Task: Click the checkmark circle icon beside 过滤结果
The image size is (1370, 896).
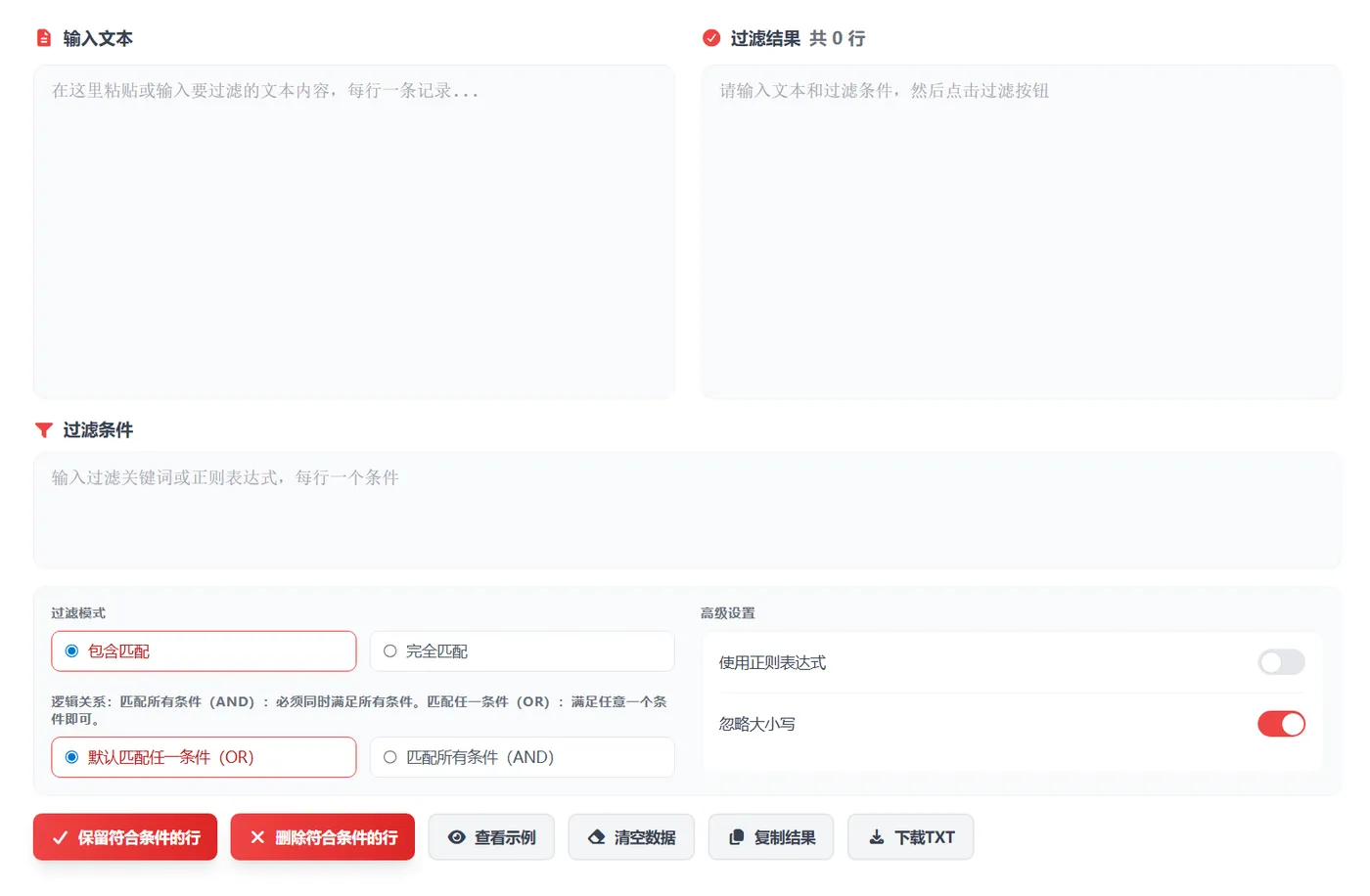Action: click(711, 38)
